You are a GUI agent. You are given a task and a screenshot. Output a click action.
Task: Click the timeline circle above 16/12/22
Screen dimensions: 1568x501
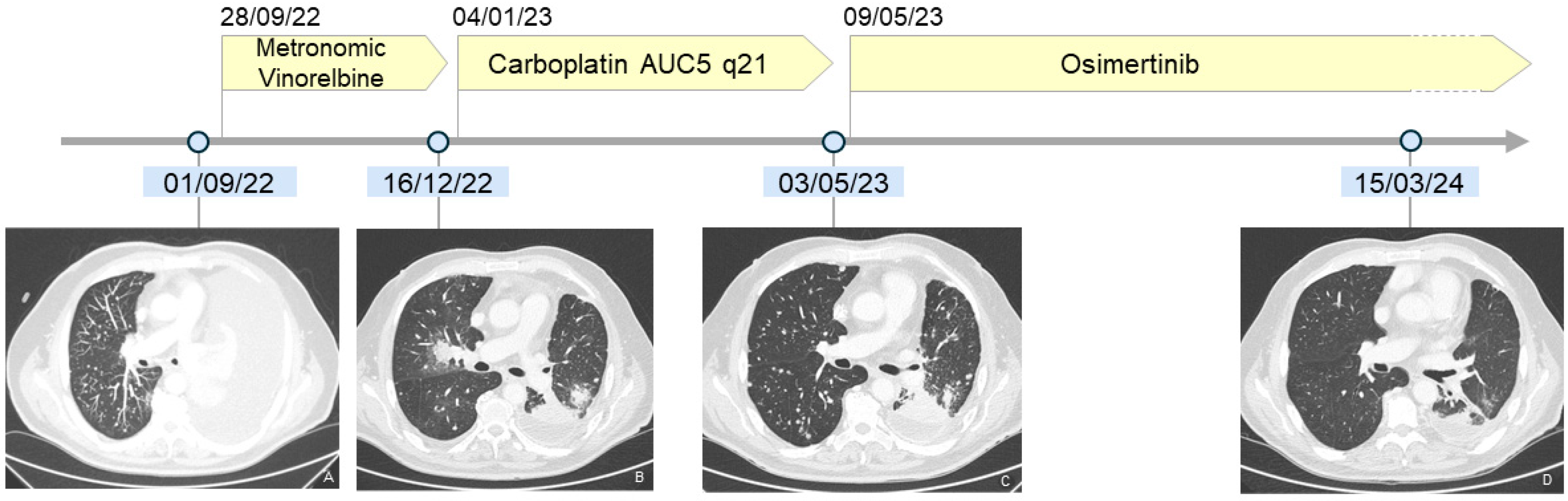click(438, 142)
